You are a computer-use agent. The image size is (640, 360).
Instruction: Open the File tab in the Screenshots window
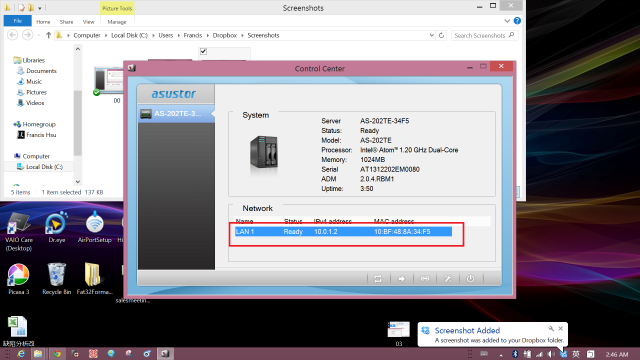(x=18, y=21)
